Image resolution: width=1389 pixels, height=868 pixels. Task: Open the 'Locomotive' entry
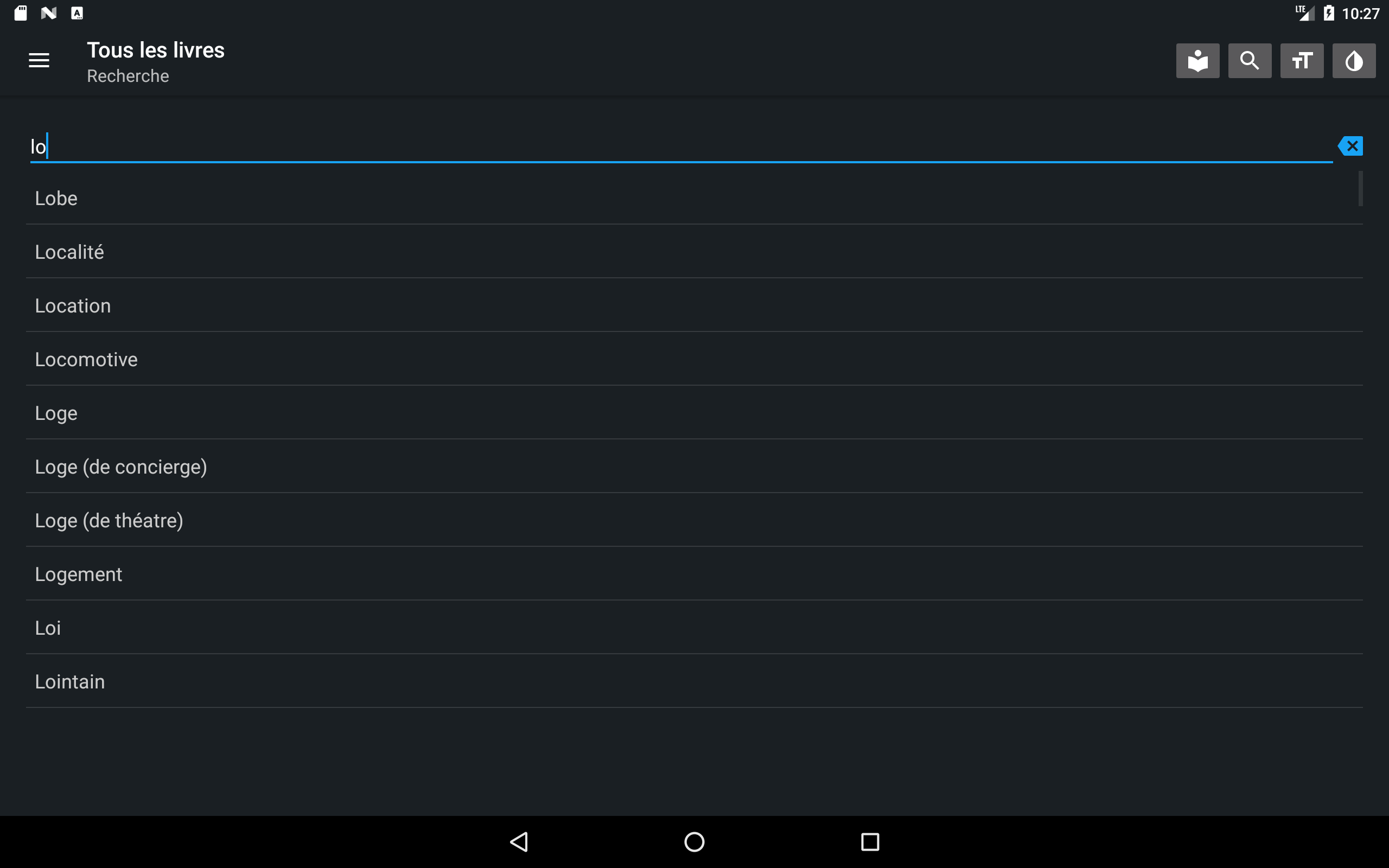[694, 359]
